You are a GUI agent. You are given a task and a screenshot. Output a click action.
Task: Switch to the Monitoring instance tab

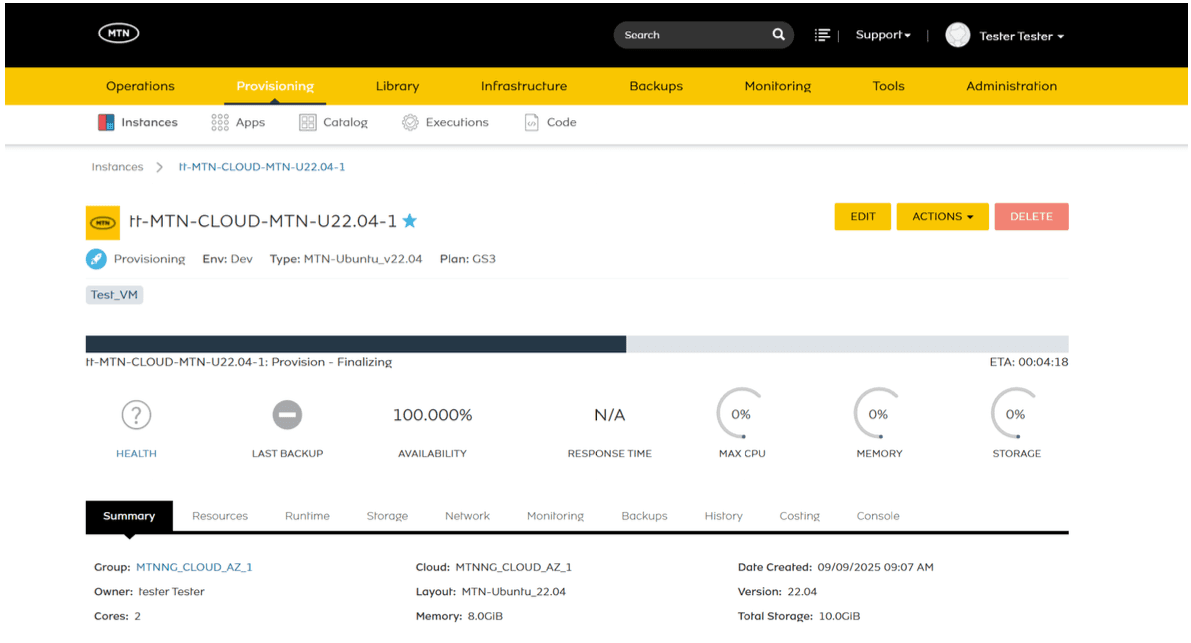(555, 516)
